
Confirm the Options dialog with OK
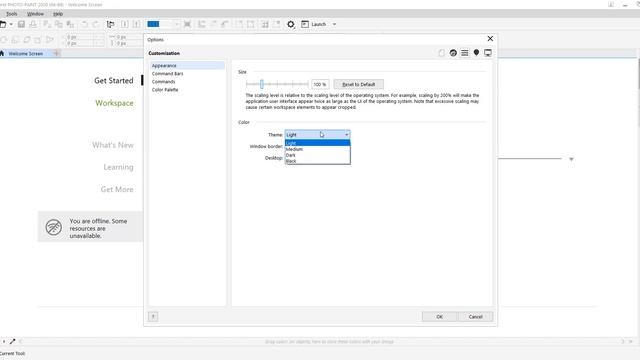click(439, 316)
